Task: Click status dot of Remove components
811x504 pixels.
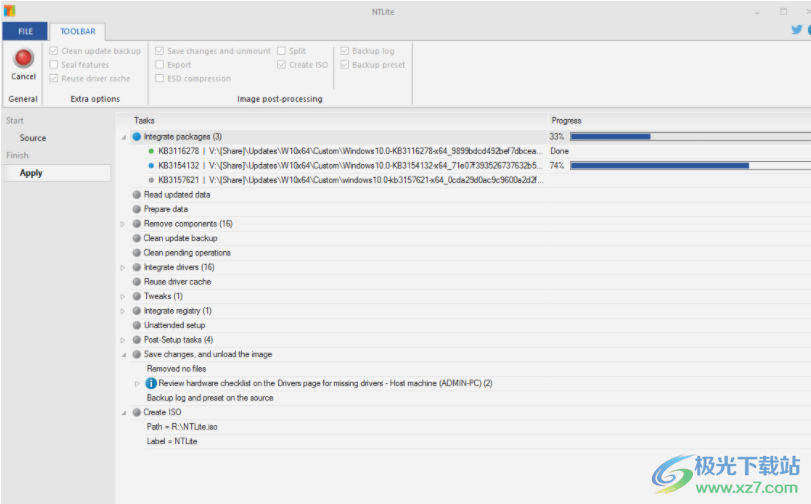Action: [x=137, y=224]
